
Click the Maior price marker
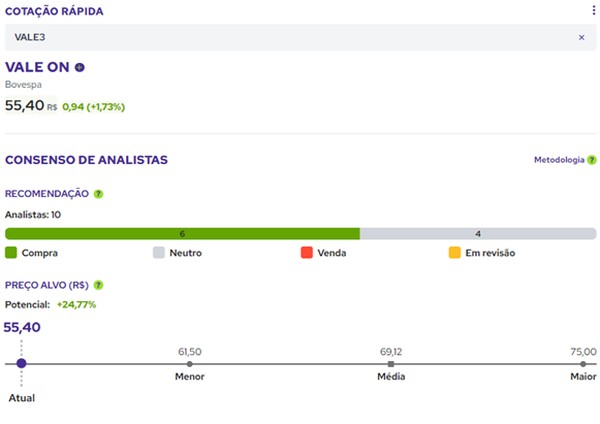pyautogui.click(x=583, y=364)
